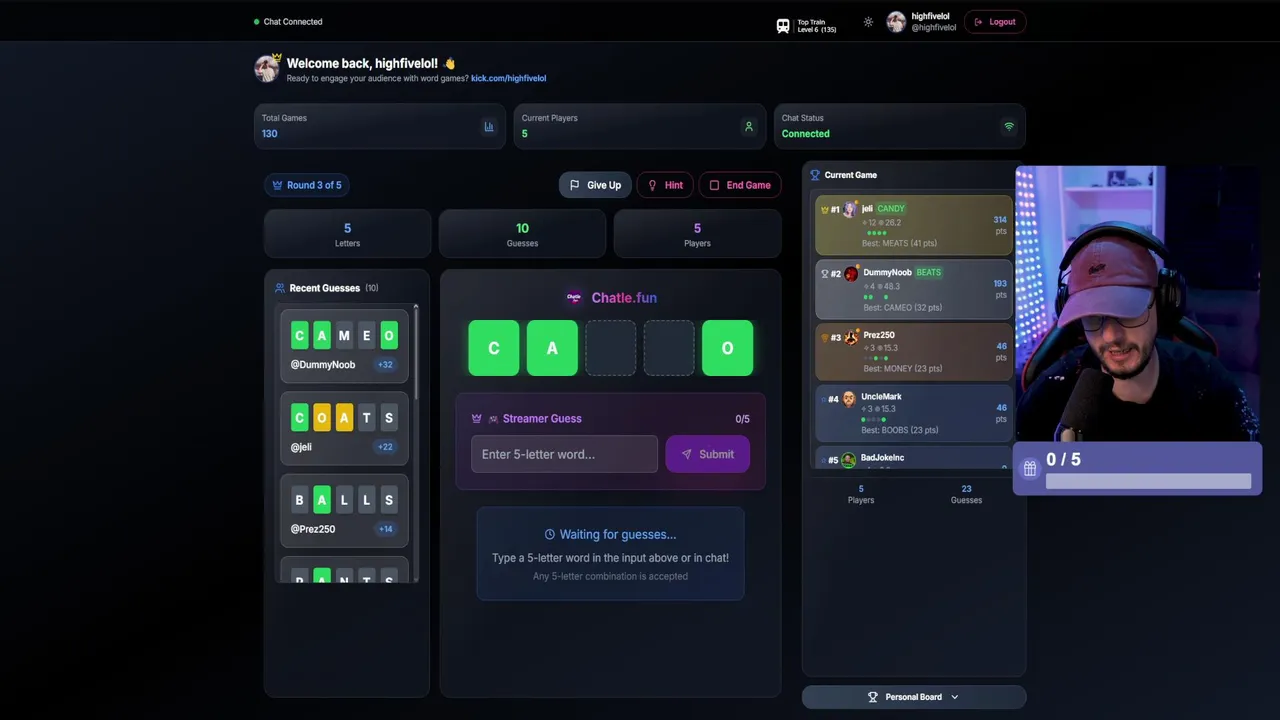The image size is (1280, 720).
Task: Select the #4 UncleMark leaderboard row
Action: [914, 413]
